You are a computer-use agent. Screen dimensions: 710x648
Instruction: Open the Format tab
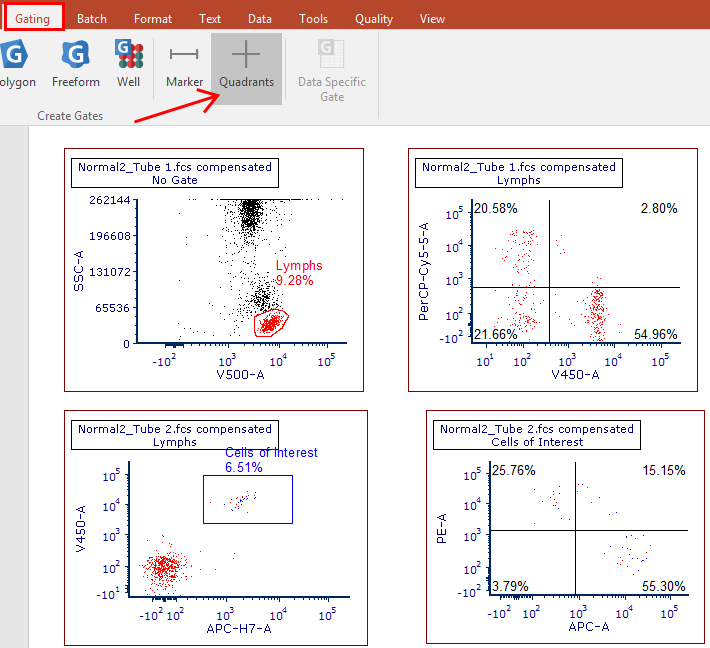pos(153,18)
